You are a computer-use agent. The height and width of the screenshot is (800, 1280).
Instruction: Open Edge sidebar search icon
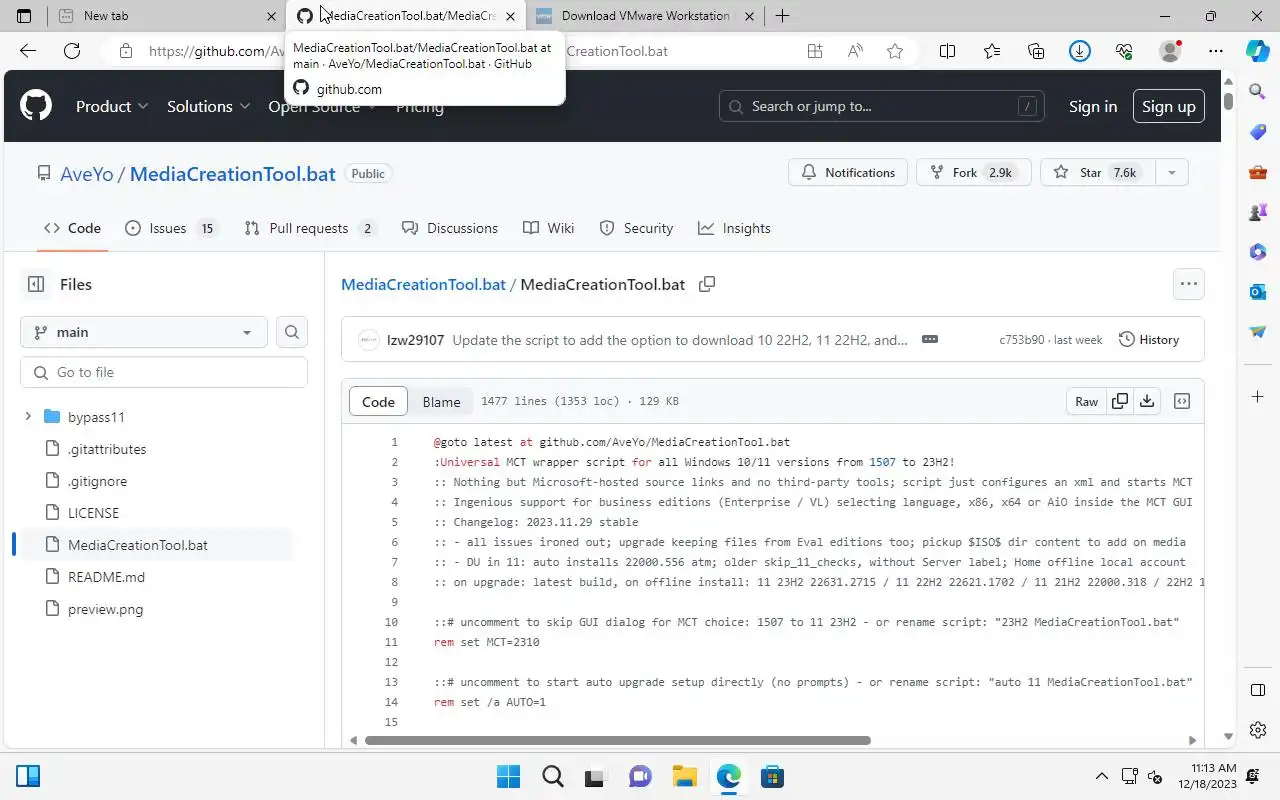(x=1258, y=92)
